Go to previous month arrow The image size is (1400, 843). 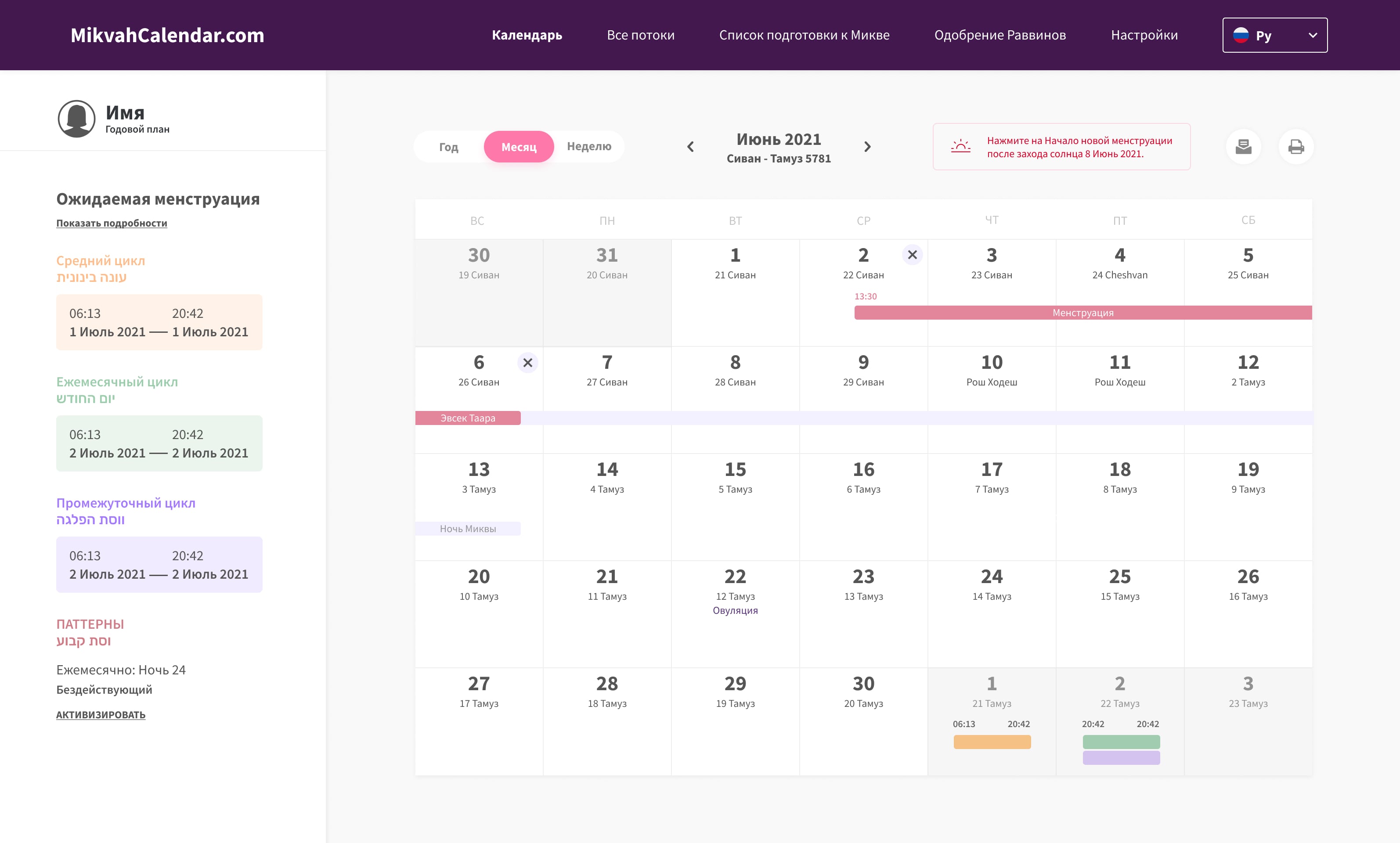(690, 147)
